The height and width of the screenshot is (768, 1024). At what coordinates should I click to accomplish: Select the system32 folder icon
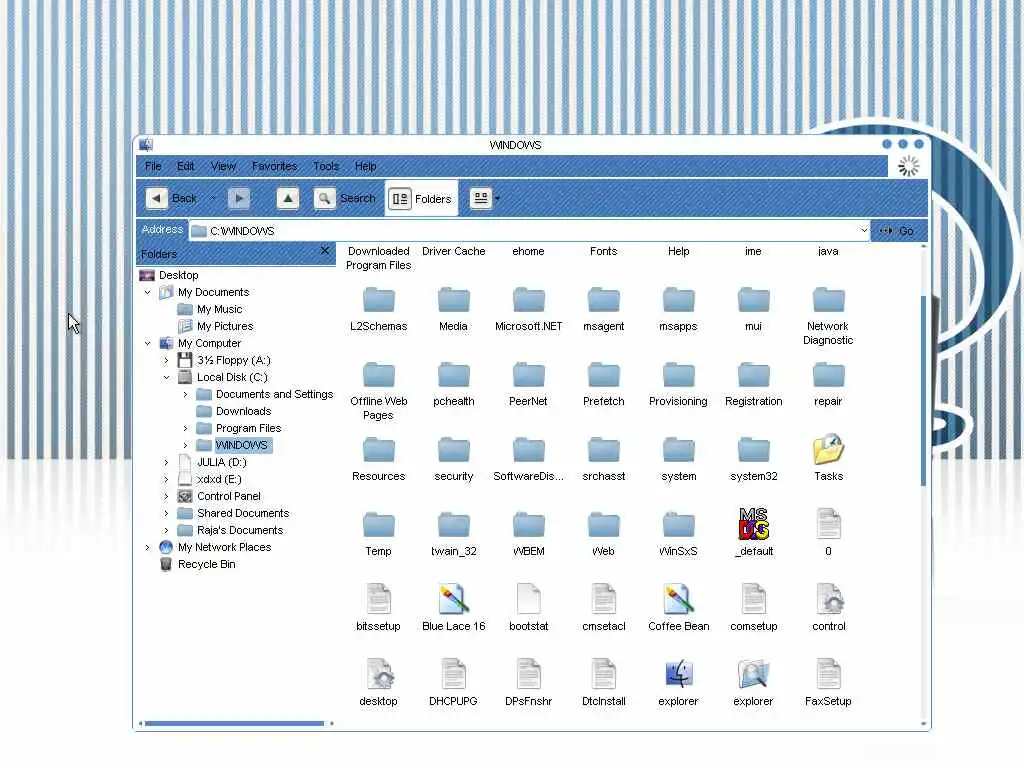point(754,450)
